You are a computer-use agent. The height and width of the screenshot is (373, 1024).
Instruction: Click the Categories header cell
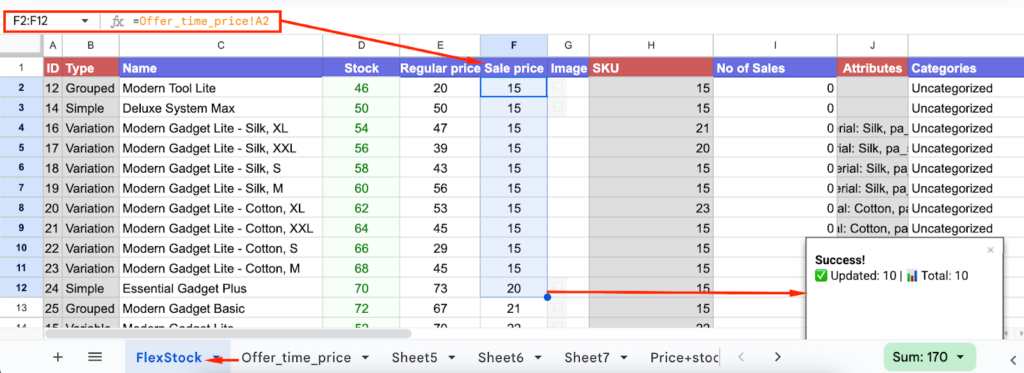click(x=966, y=68)
